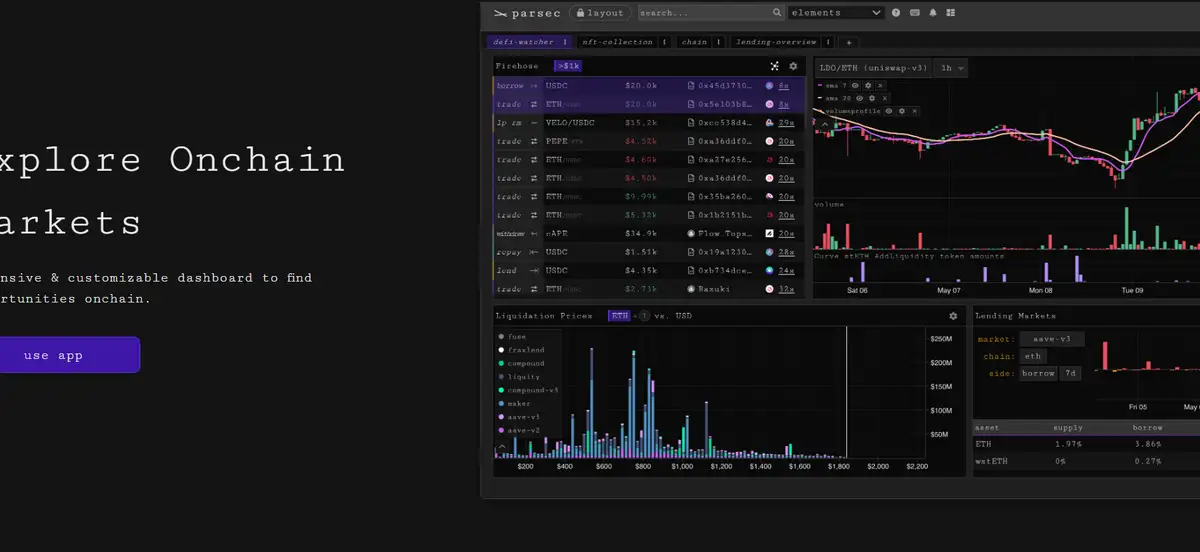1200x552 pixels.
Task: Click the 29s timestamp in VELO/USDC row
Action: (787, 122)
